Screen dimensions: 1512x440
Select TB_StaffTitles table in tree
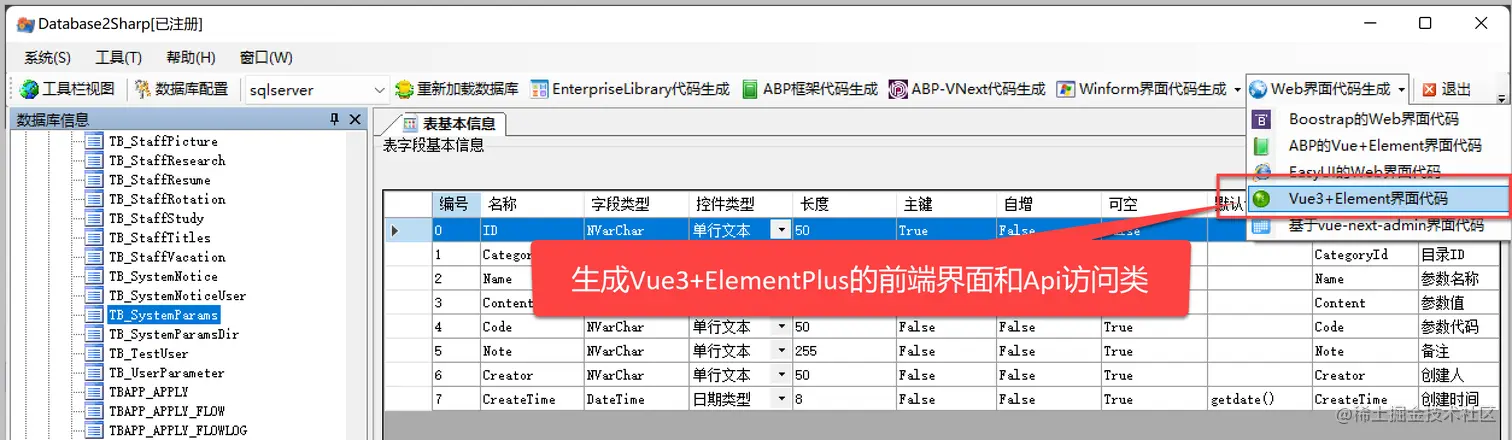[160, 238]
